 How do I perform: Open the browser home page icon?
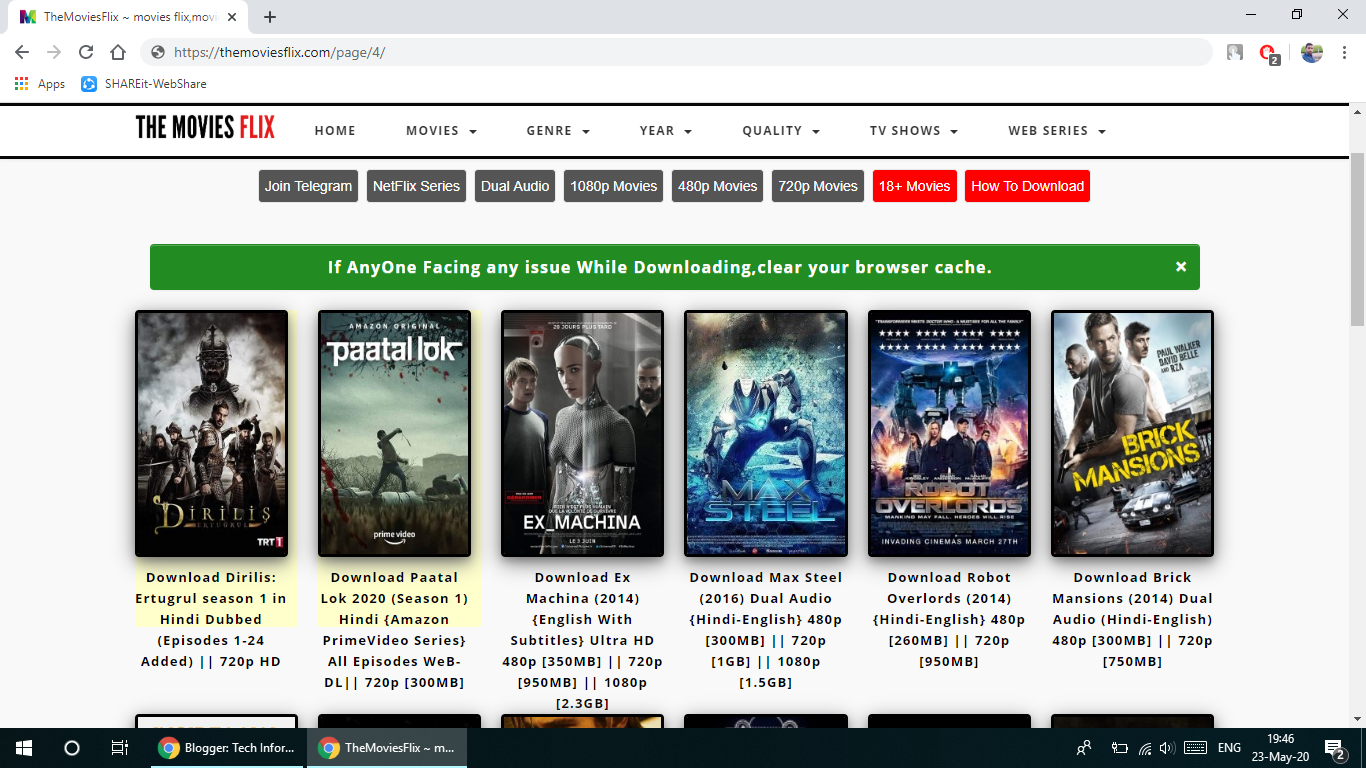118,52
